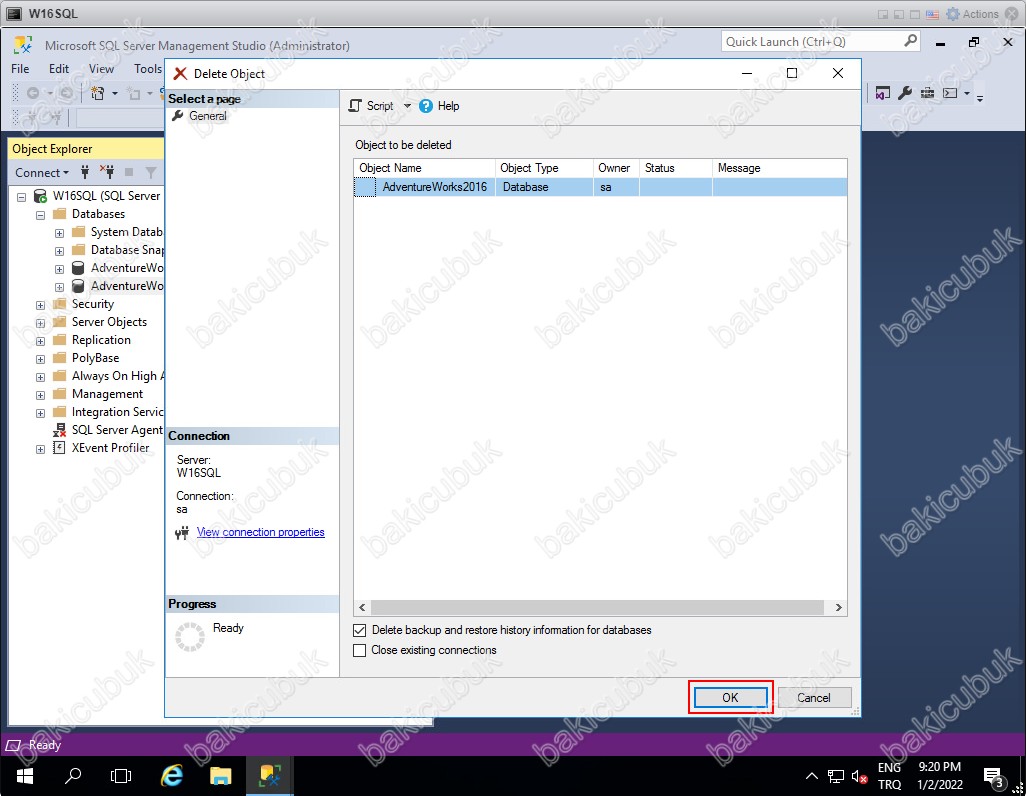Expand the Replication node
The width and height of the screenshot is (1026, 796).
coord(41,341)
